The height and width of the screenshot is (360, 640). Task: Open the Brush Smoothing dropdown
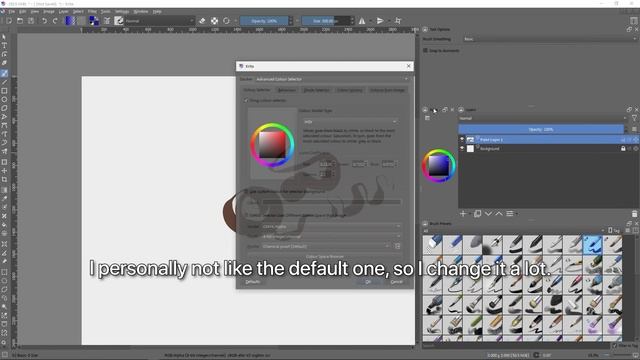coord(550,39)
